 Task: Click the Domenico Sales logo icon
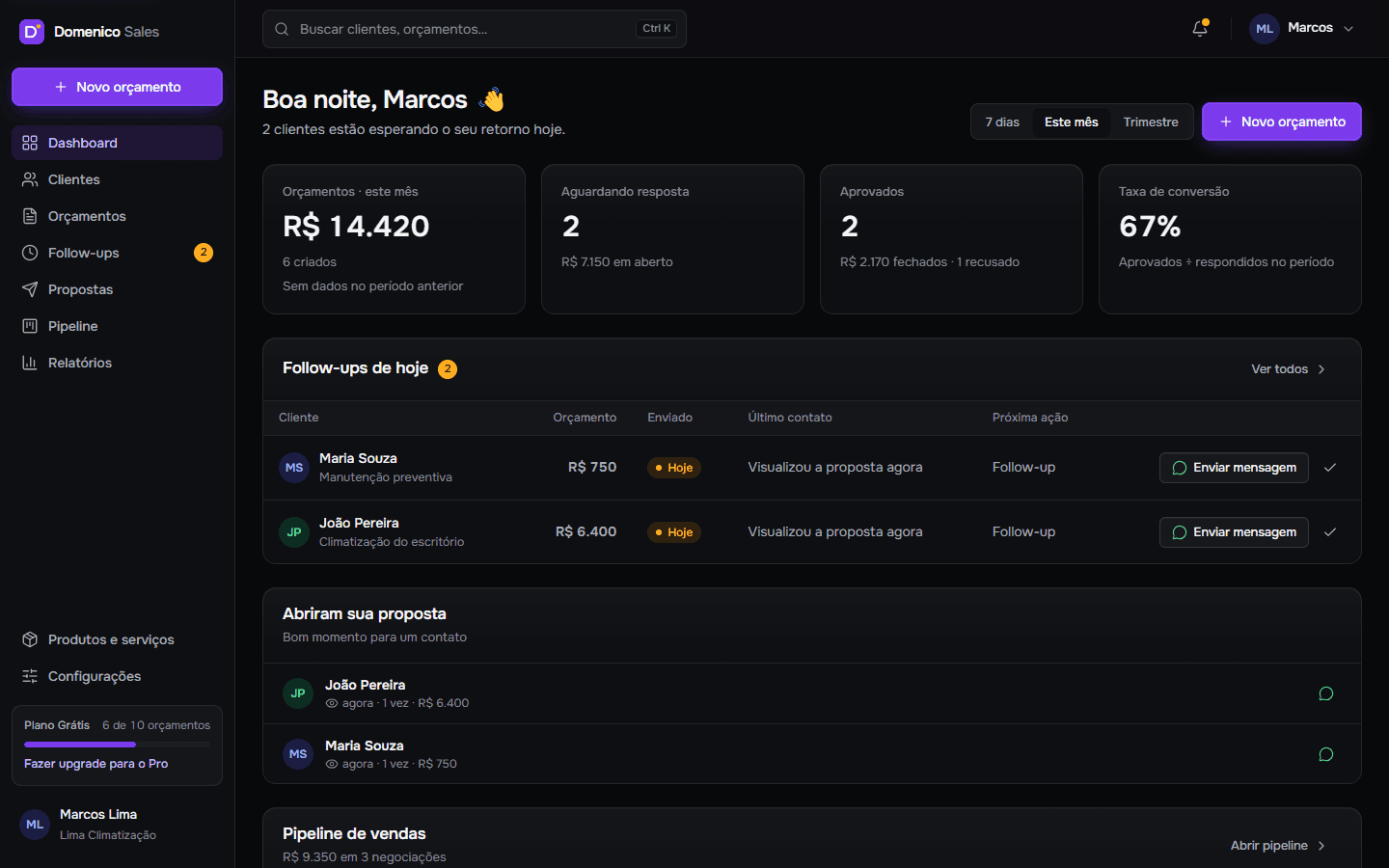click(x=32, y=32)
